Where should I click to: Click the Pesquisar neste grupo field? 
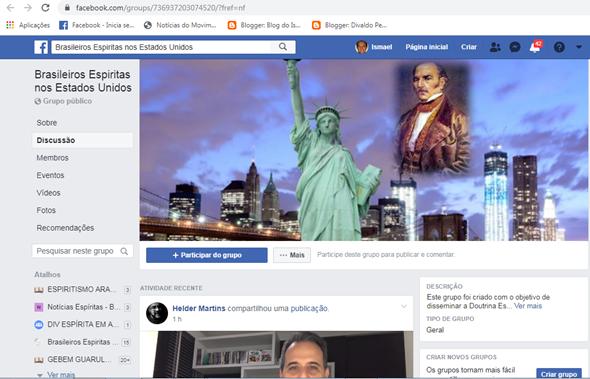point(82,251)
